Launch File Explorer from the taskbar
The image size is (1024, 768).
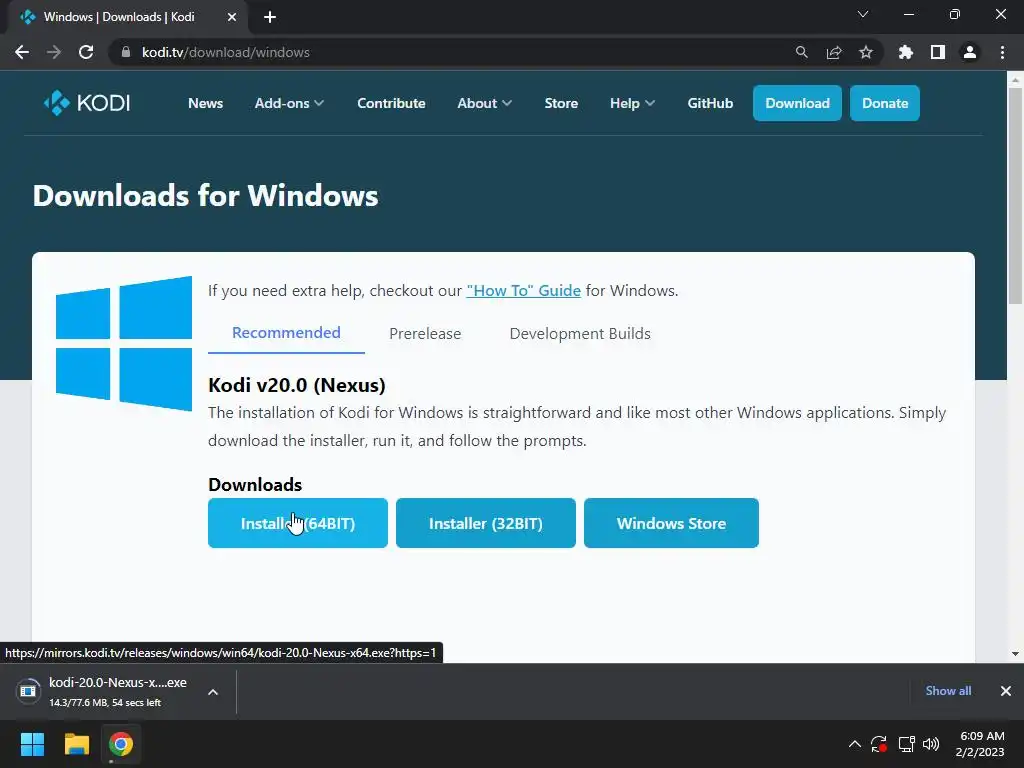(76, 744)
